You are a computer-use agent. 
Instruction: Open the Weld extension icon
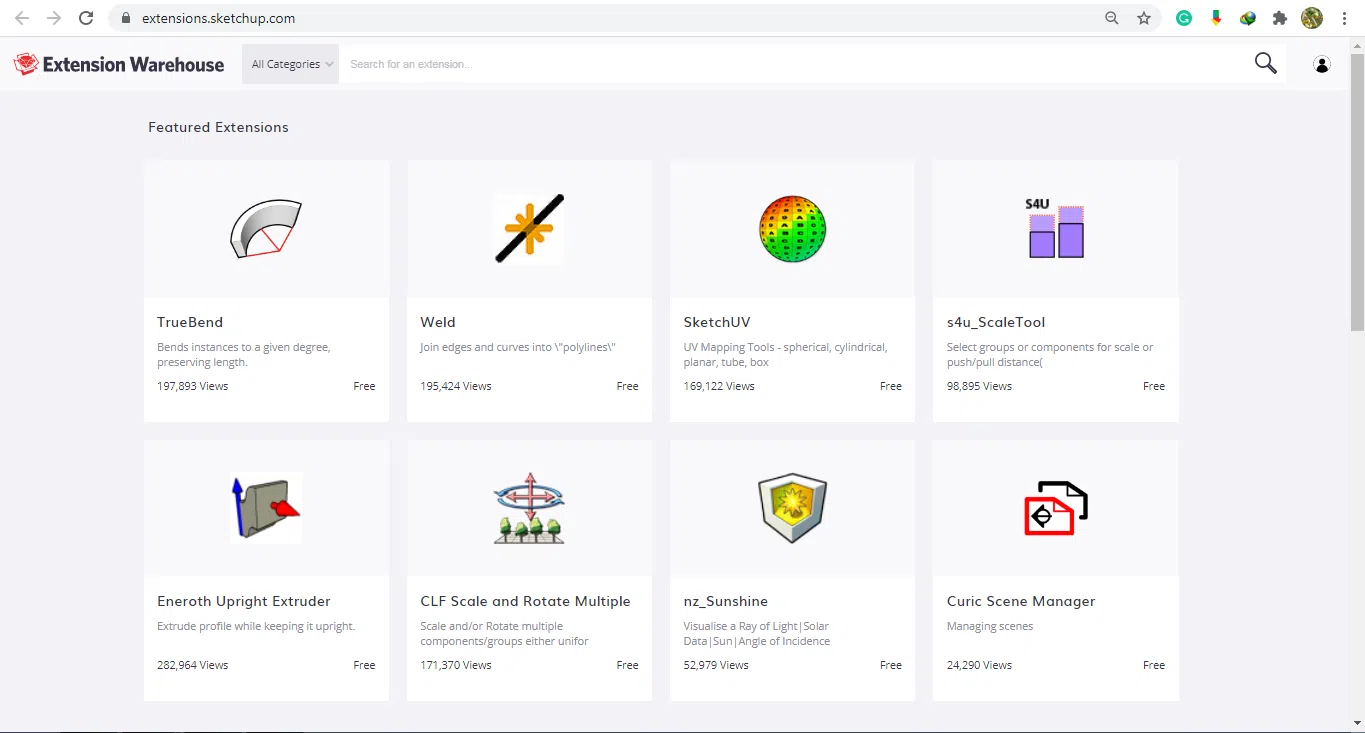click(529, 229)
